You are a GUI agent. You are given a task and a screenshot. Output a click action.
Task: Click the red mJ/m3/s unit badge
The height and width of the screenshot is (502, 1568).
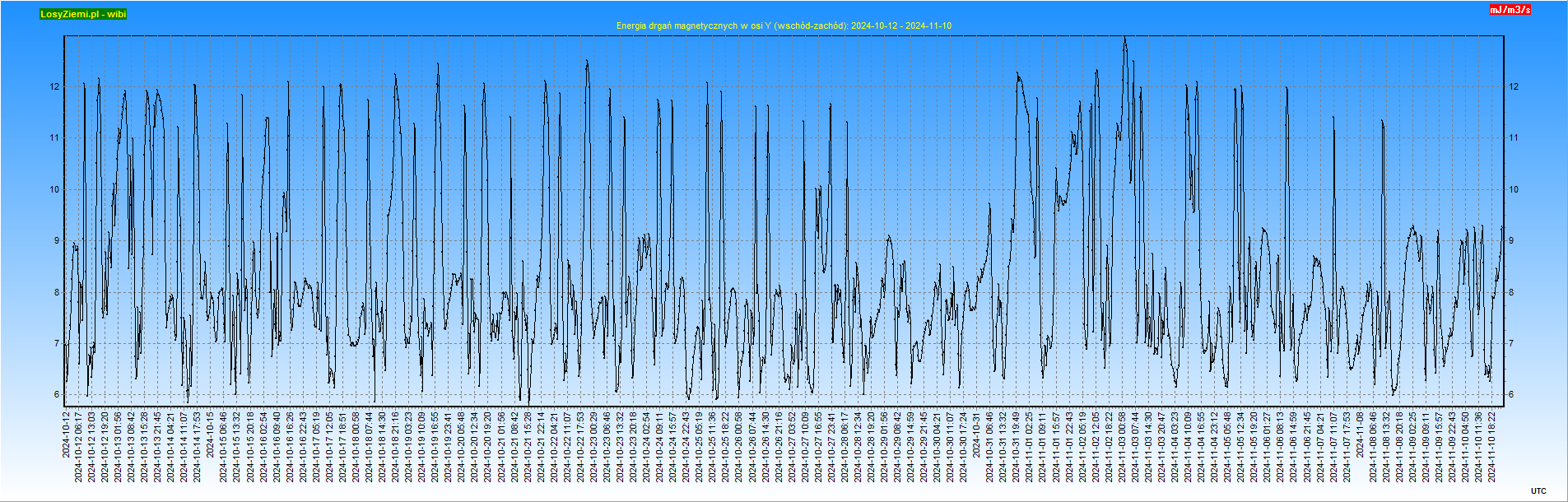pyautogui.click(x=1510, y=10)
